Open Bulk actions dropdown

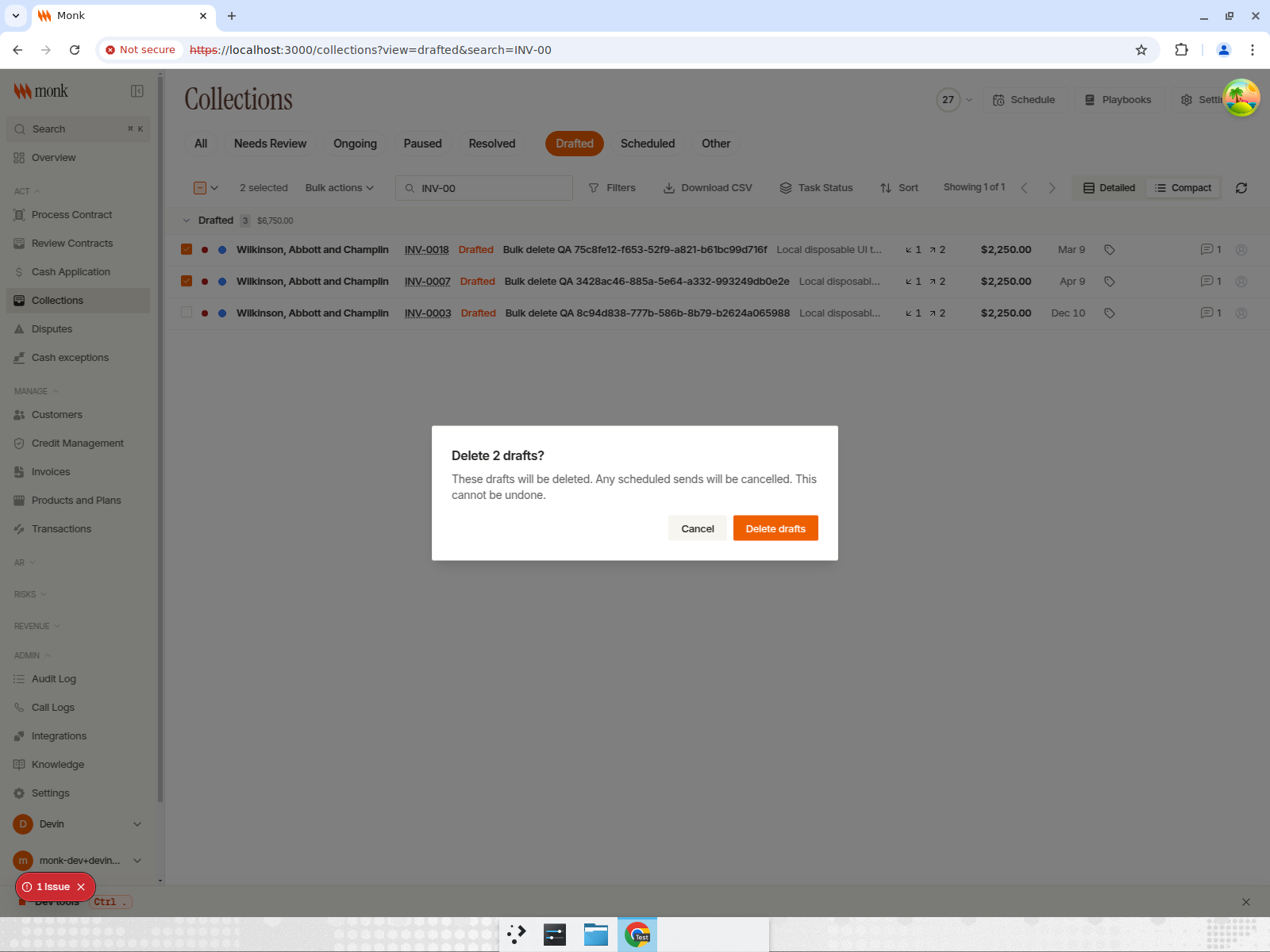pyautogui.click(x=340, y=188)
